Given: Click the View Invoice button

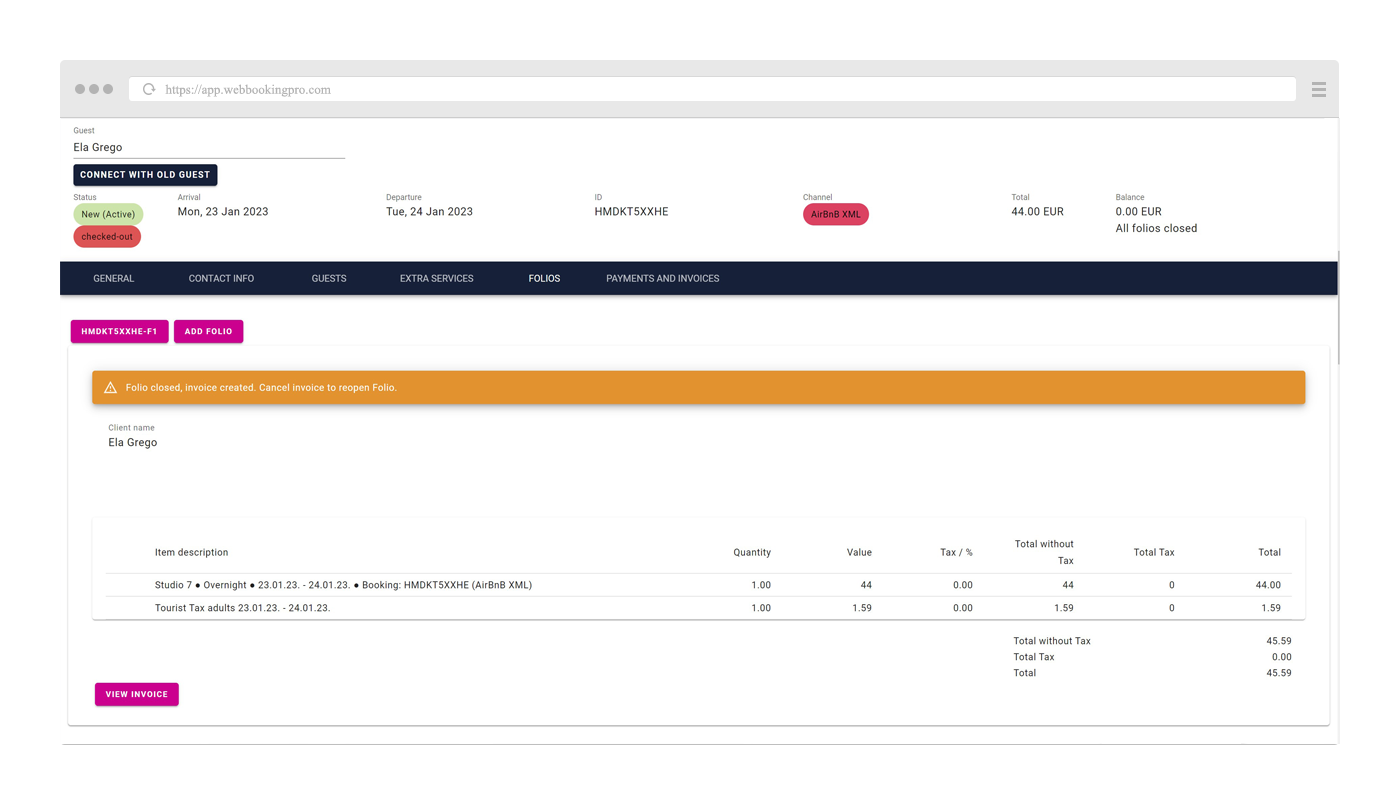Looking at the screenshot, I should click(137, 694).
